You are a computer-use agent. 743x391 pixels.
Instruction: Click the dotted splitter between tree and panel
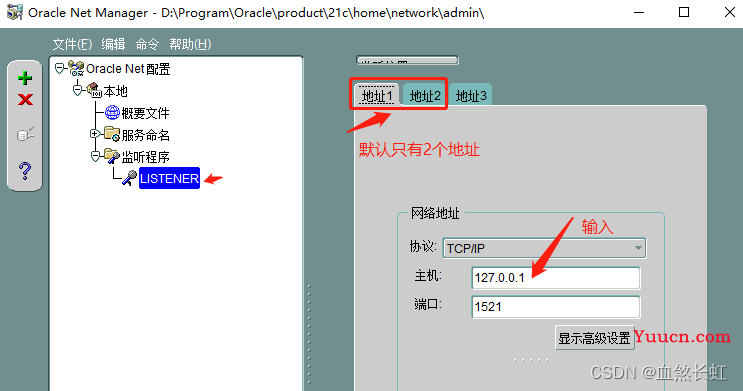(x=309, y=334)
